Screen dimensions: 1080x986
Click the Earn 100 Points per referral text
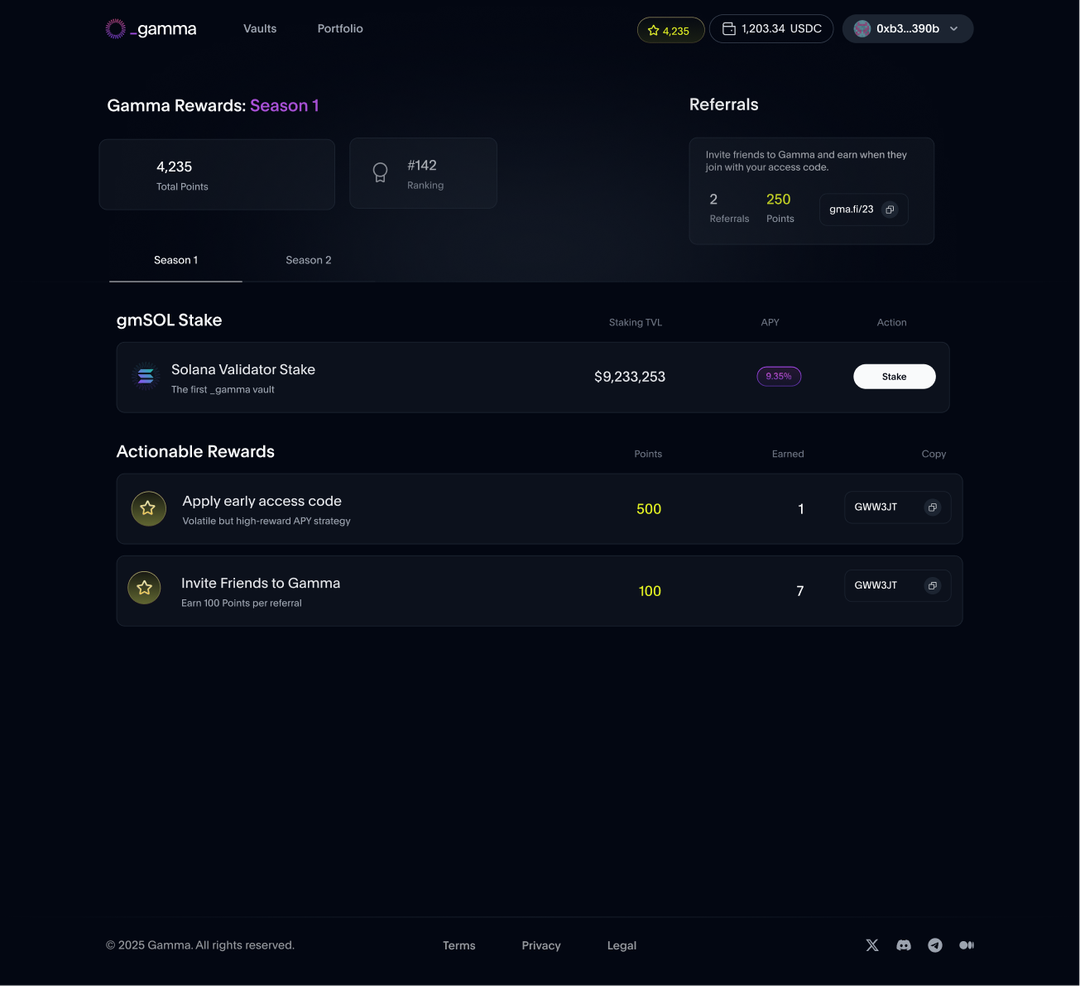click(241, 603)
